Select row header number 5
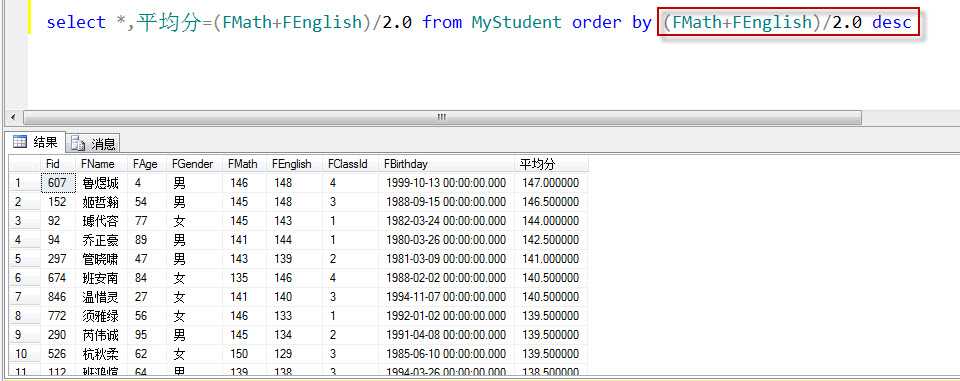 coord(25,258)
